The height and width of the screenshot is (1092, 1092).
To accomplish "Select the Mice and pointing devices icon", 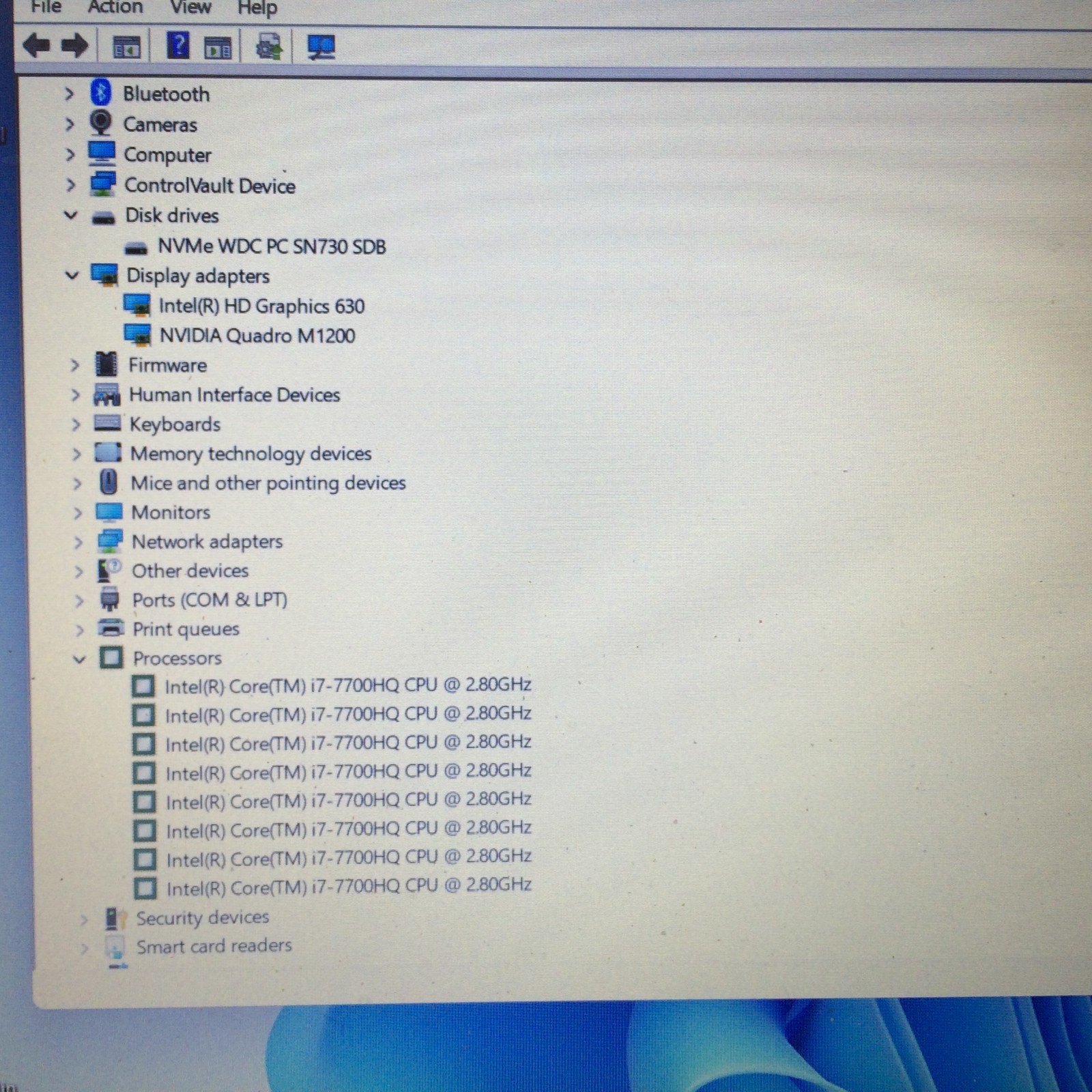I will [x=108, y=483].
